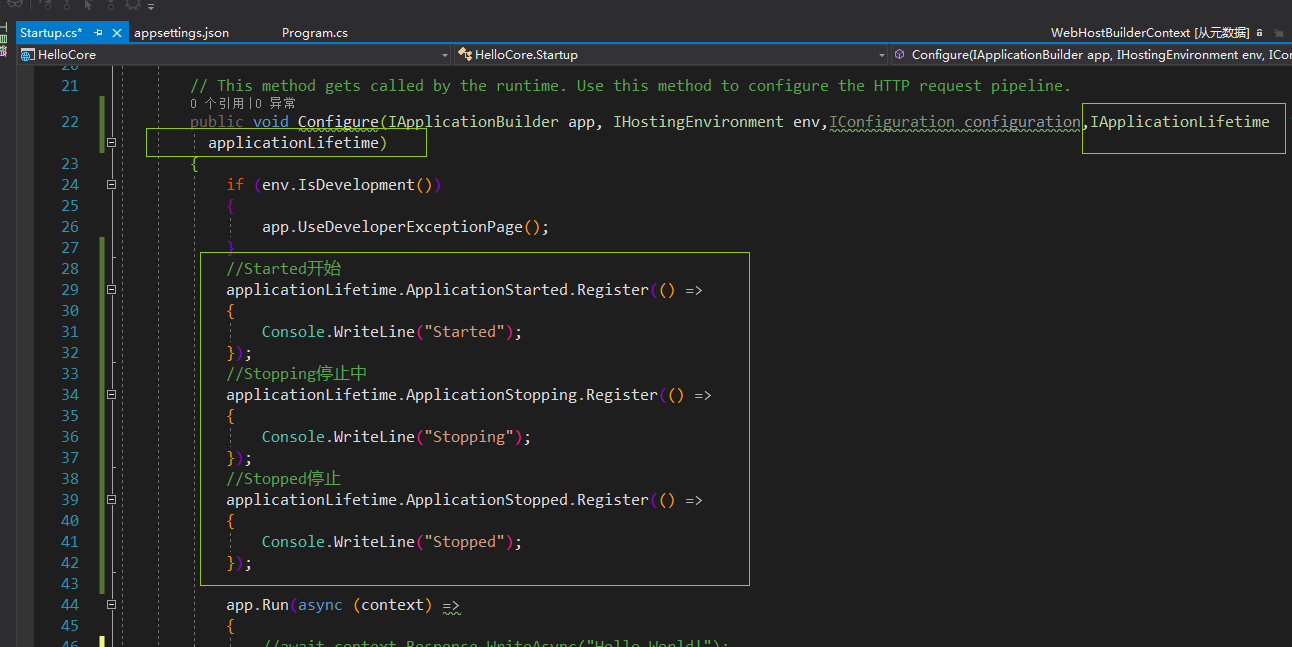Switch to the Startup.cs tab

pos(50,33)
